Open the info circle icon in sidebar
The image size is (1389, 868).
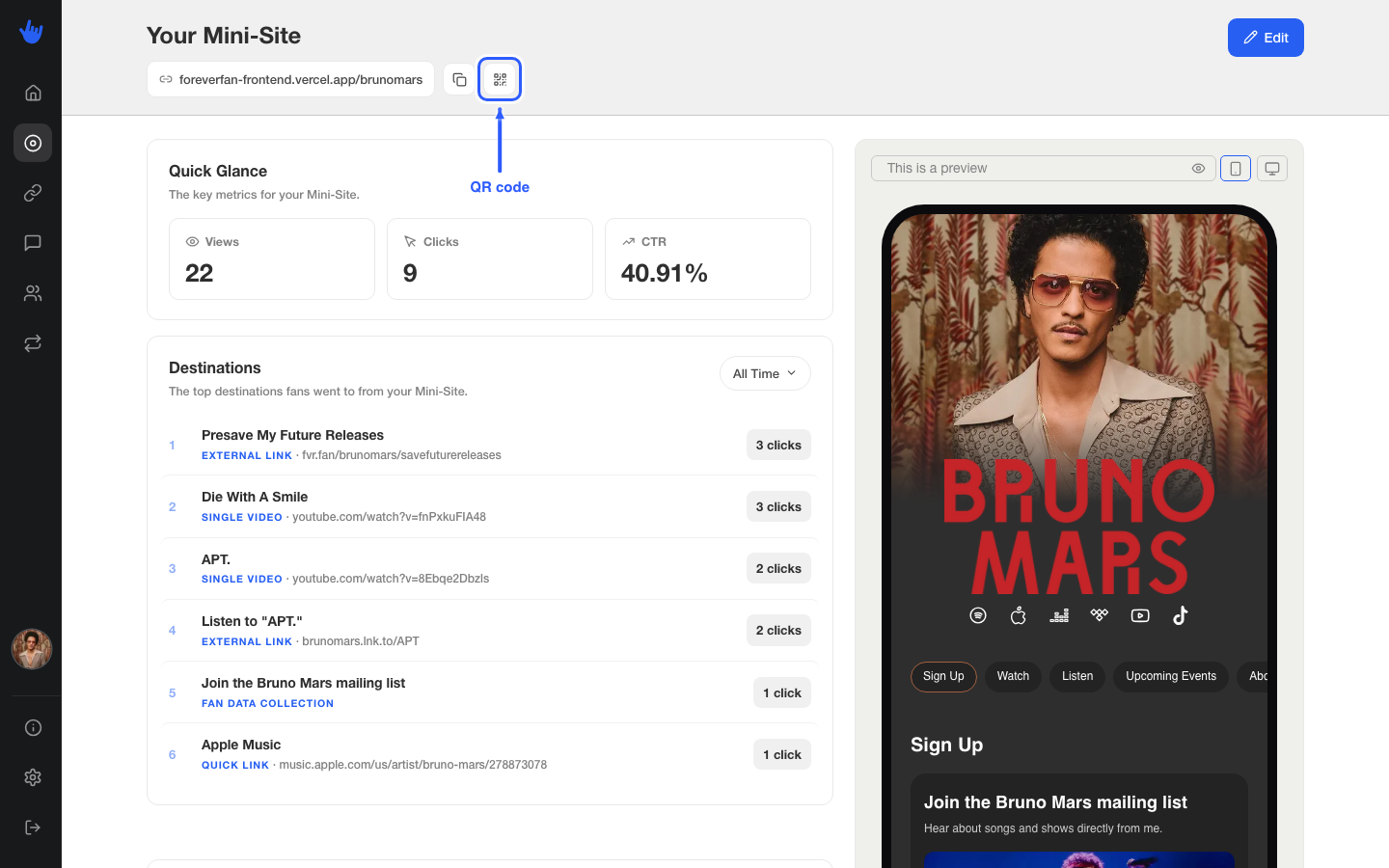point(33,727)
